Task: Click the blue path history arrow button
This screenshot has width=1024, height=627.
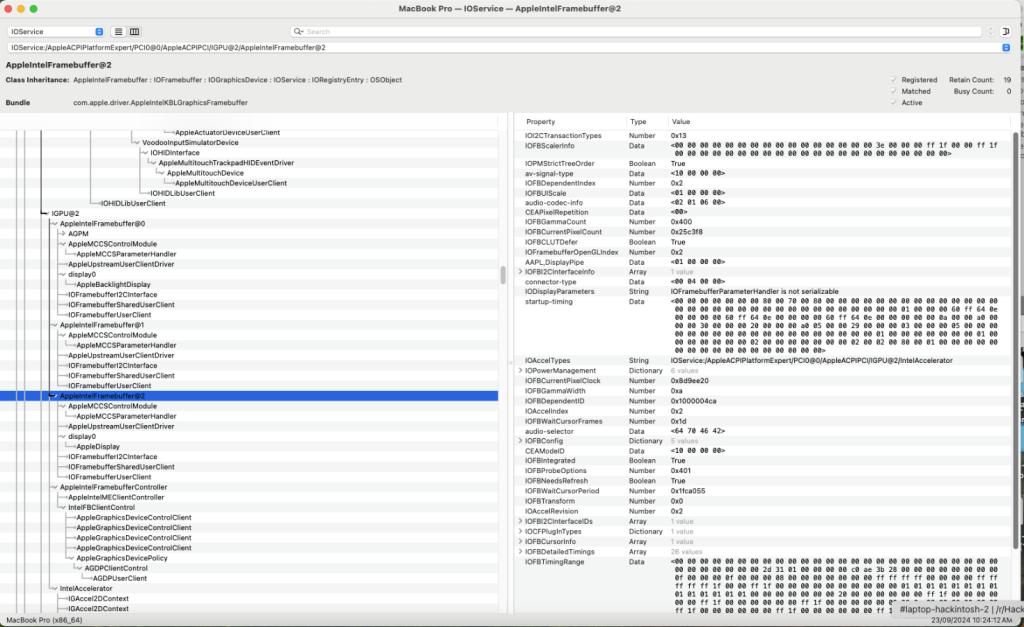Action: click(1005, 47)
